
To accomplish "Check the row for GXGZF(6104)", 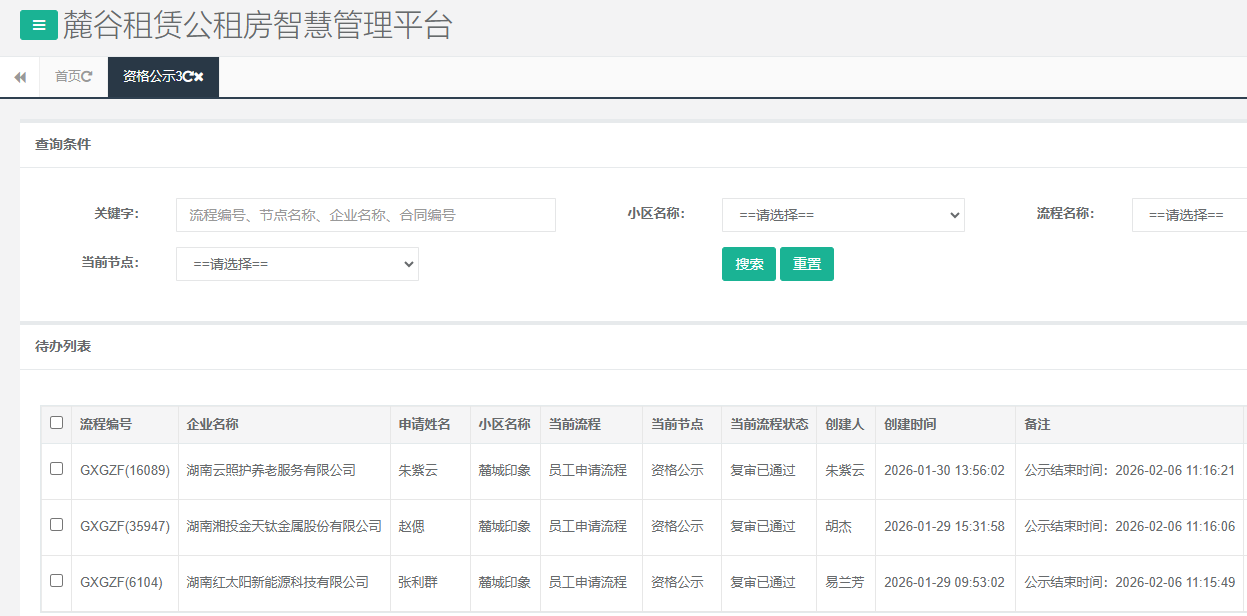I will point(56,581).
